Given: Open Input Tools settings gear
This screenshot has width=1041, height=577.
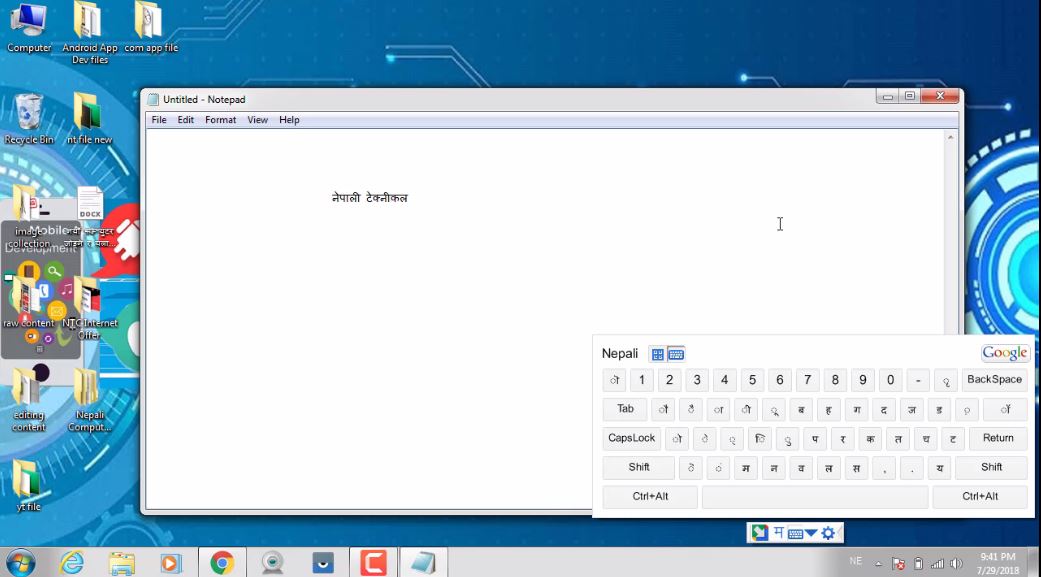Looking at the screenshot, I should 828,533.
